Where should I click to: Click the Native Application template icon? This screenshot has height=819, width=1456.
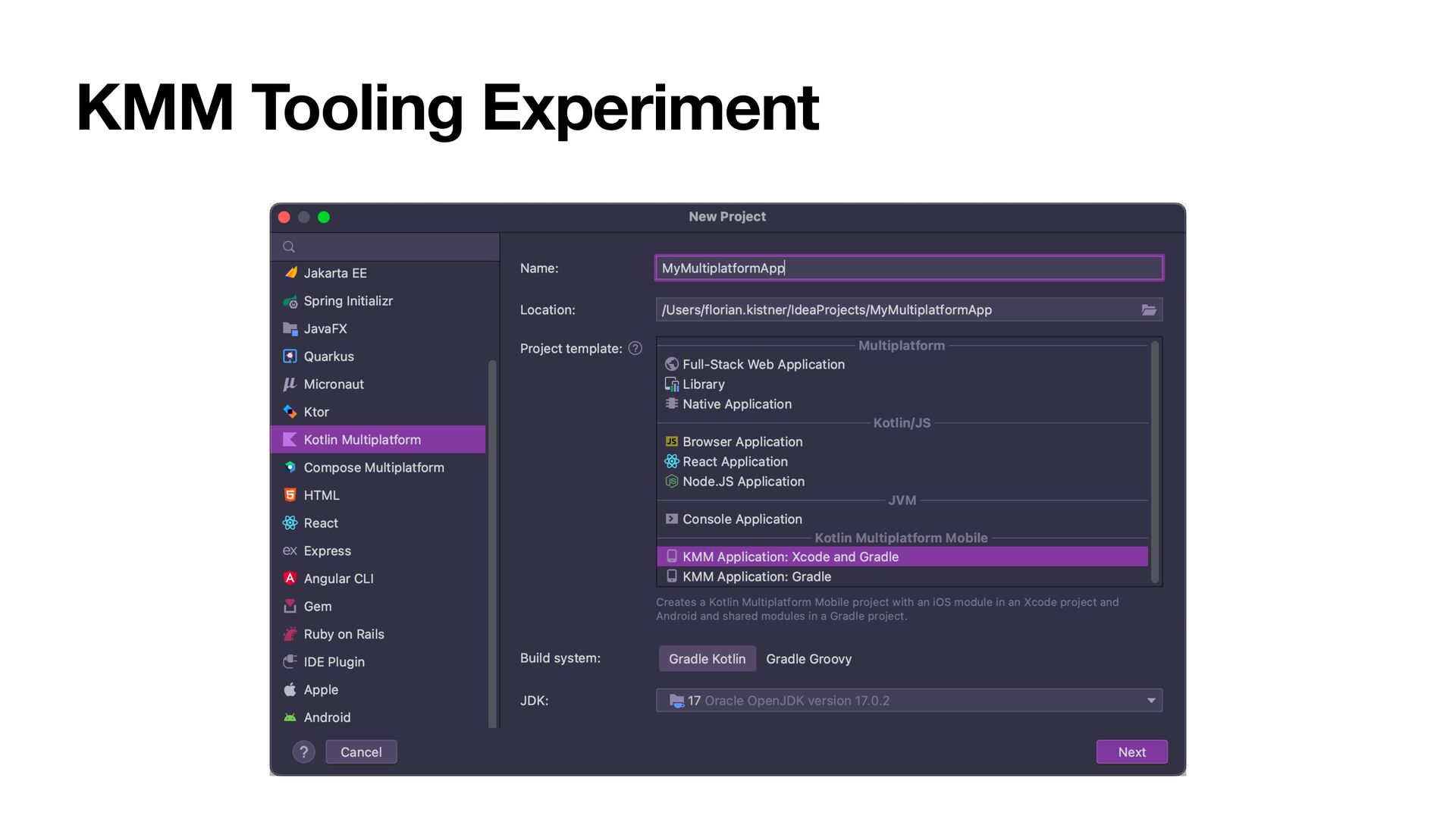672,404
